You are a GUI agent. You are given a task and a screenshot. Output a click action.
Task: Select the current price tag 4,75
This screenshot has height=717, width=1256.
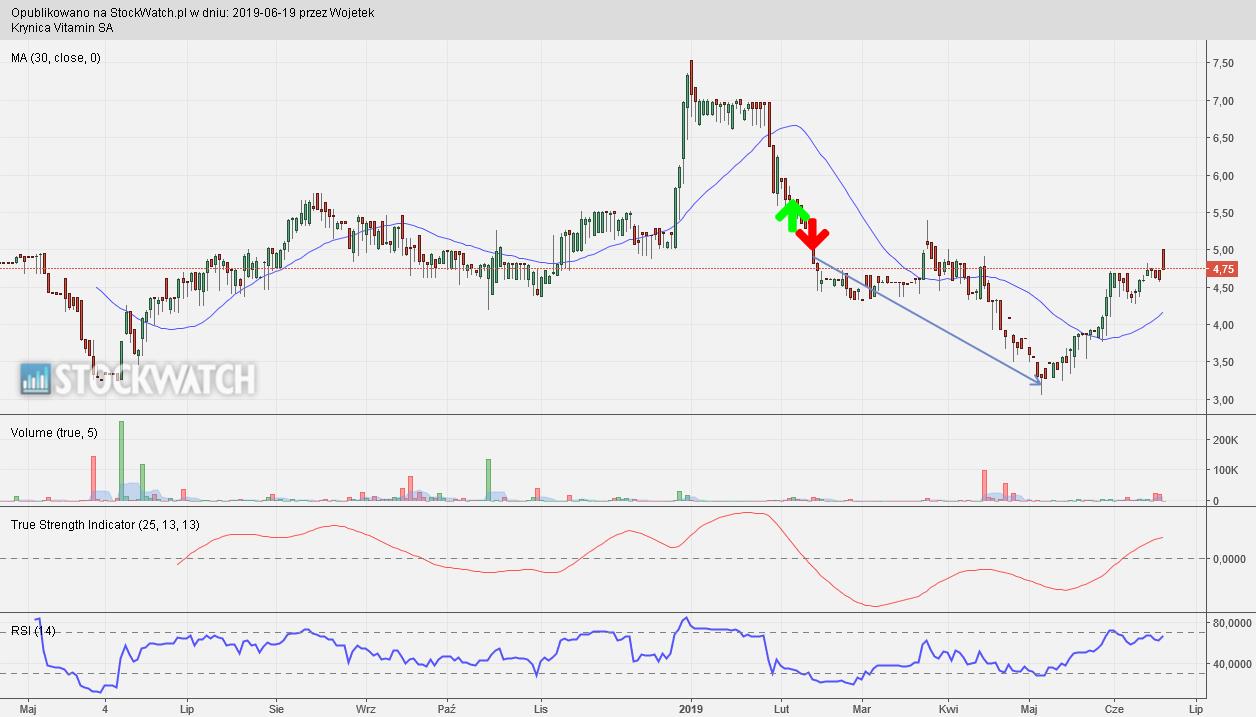click(x=1223, y=269)
